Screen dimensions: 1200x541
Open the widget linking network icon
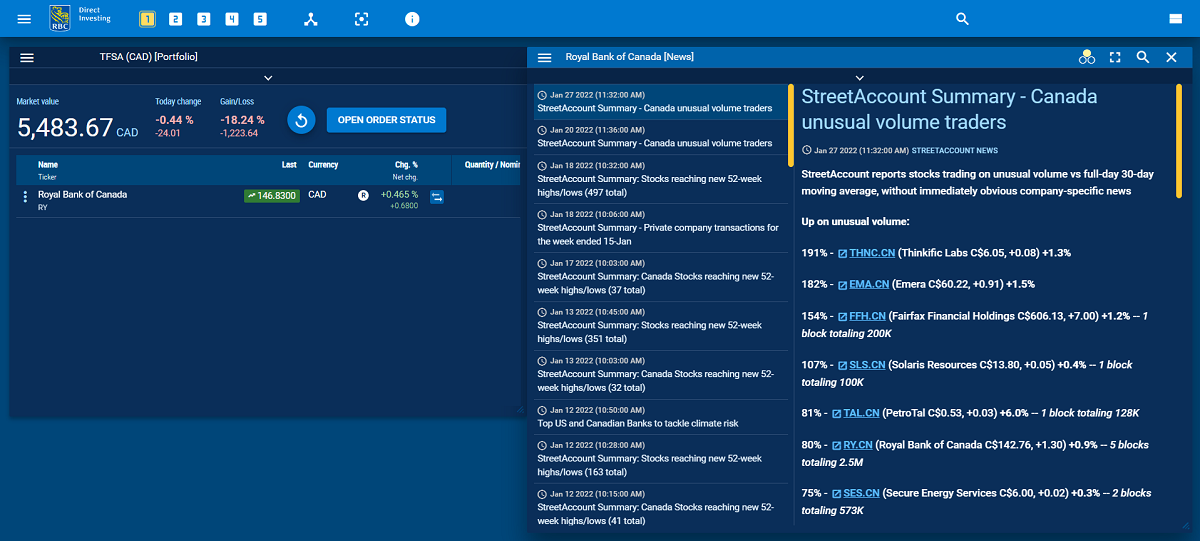pyautogui.click(x=311, y=19)
